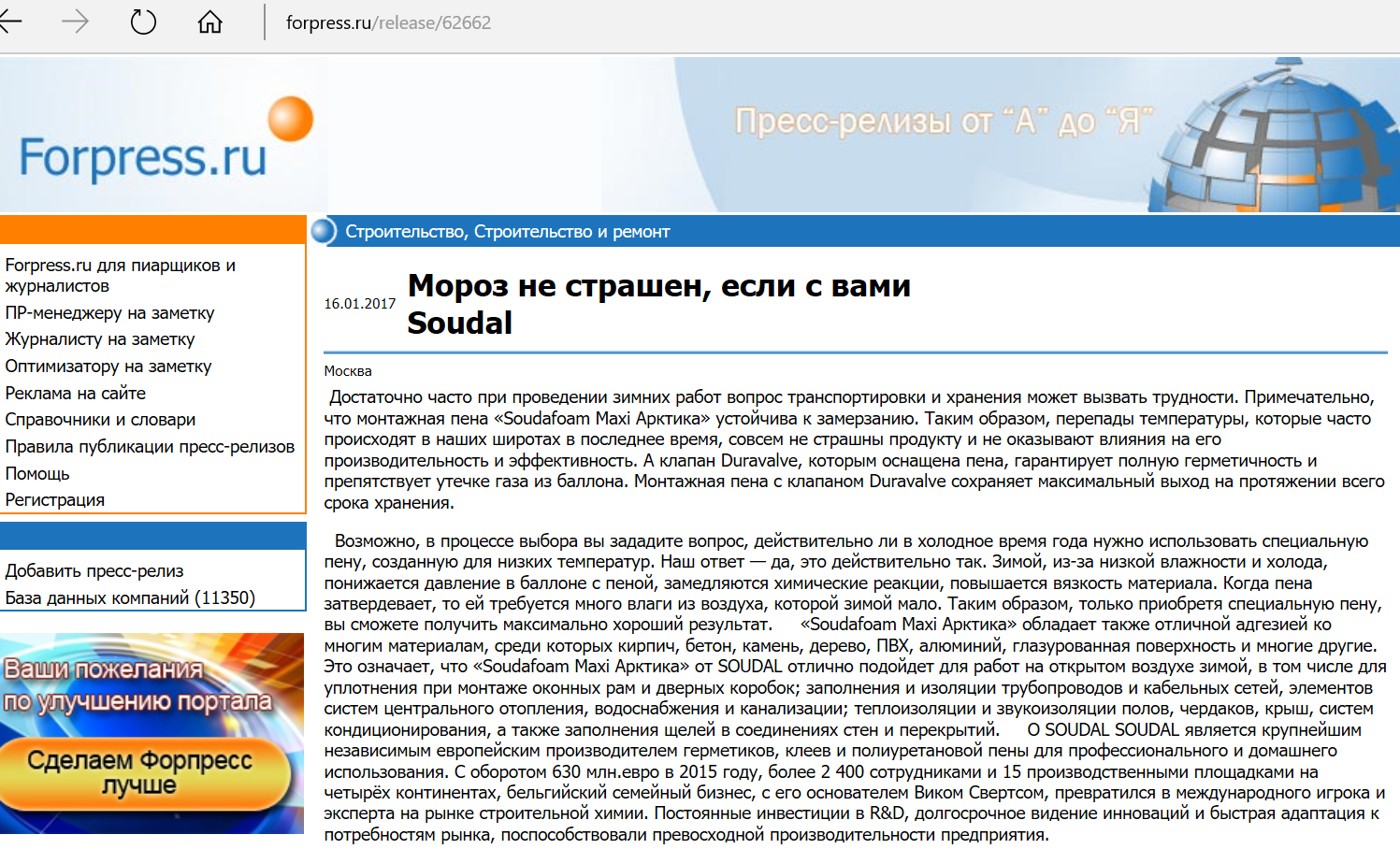Click the headline Мороз не страшен, если с вами Soudal
The image size is (1400, 849).
pos(659,304)
